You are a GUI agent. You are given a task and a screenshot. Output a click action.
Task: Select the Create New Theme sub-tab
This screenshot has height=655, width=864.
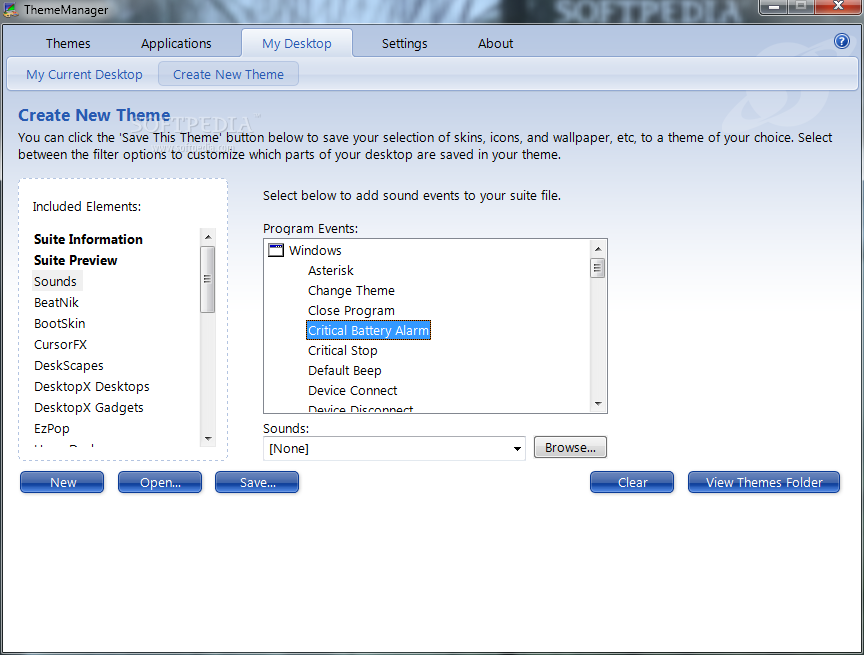228,74
